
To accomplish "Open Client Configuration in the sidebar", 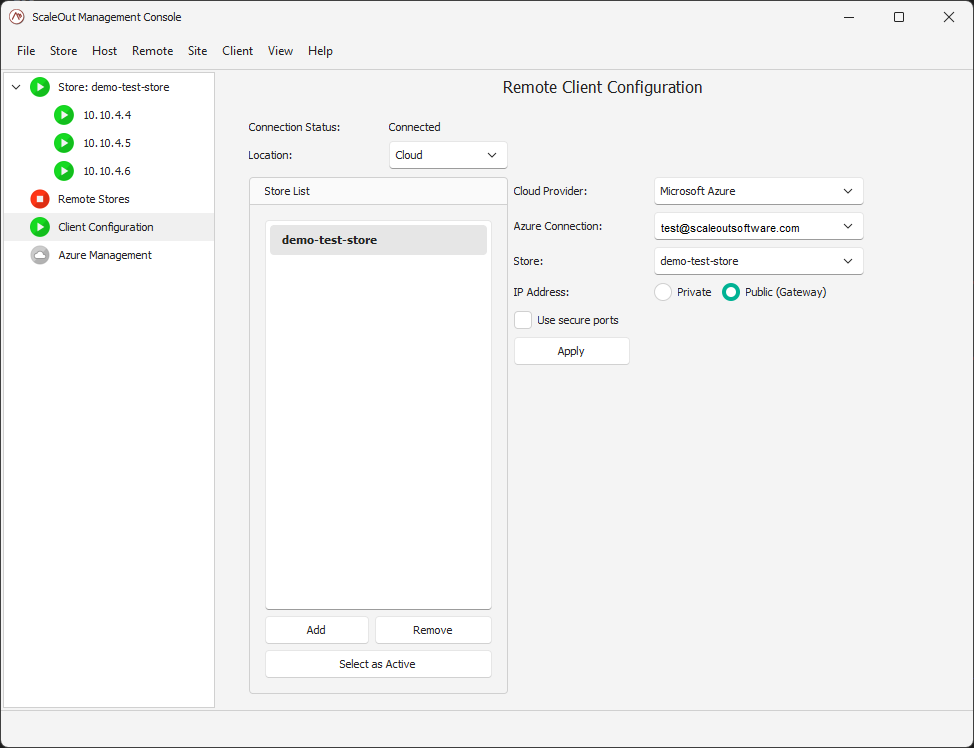I will pos(106,227).
